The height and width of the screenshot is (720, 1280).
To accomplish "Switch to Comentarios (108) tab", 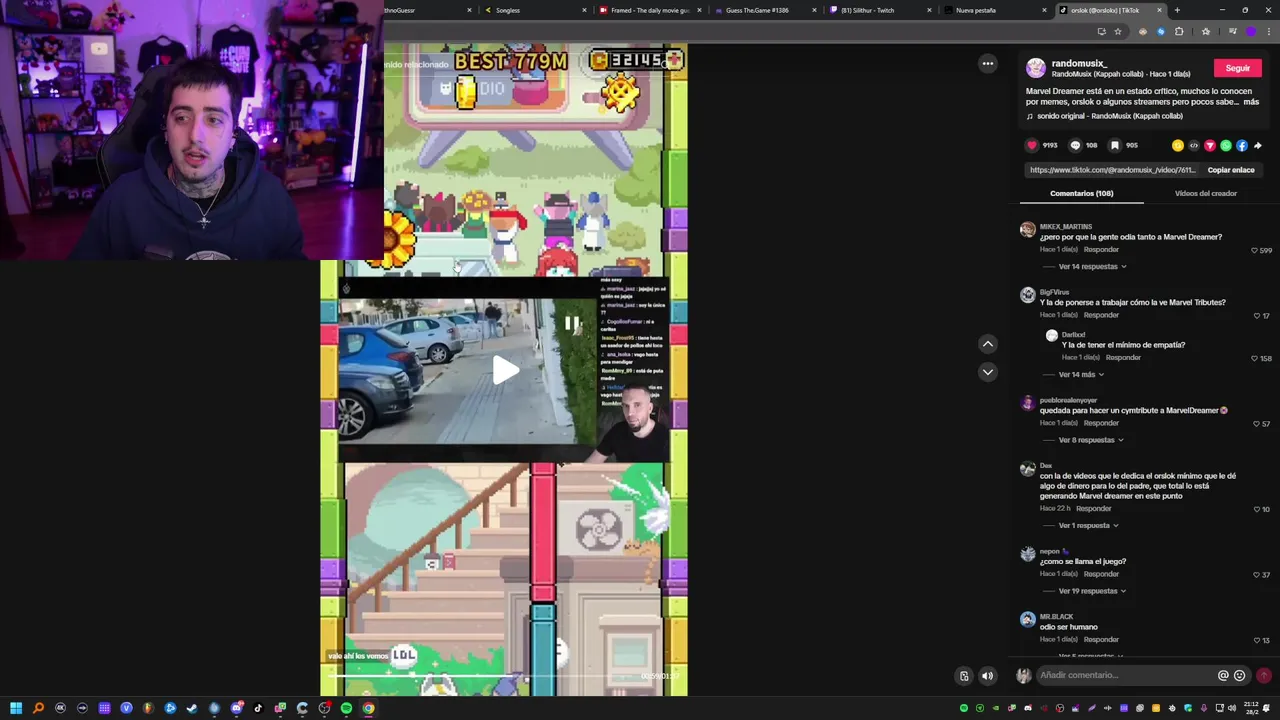I will 1081,193.
